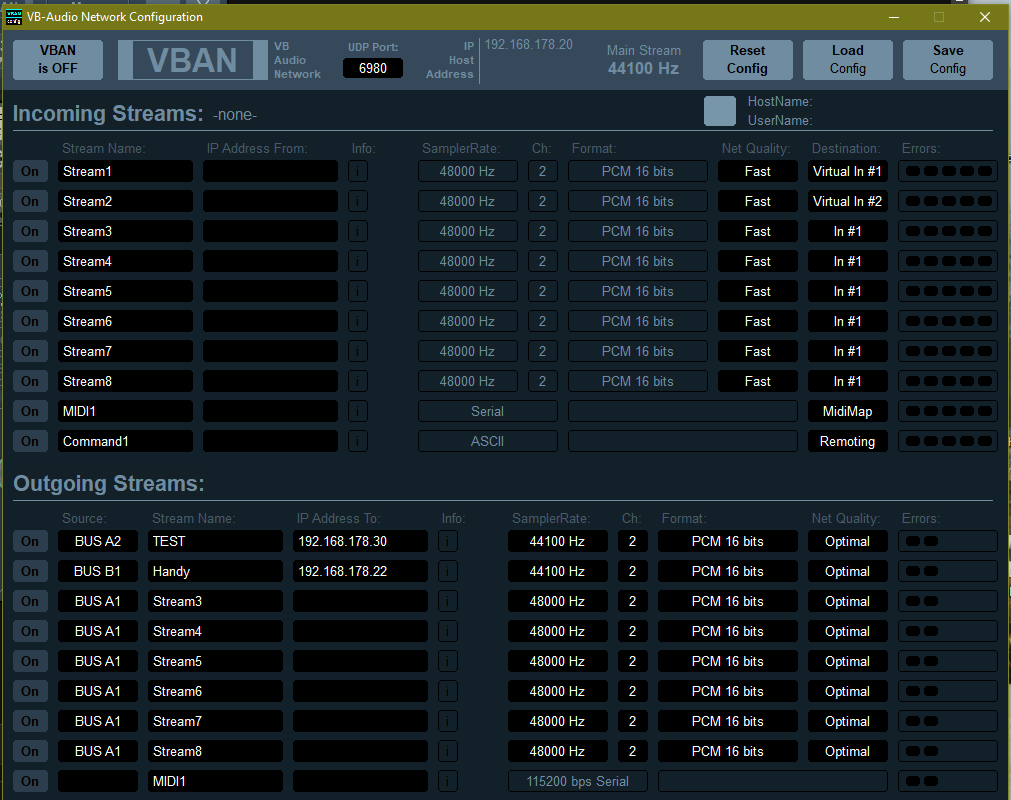Enable outgoing Handy stream
This screenshot has height=800, width=1011.
click(30, 571)
